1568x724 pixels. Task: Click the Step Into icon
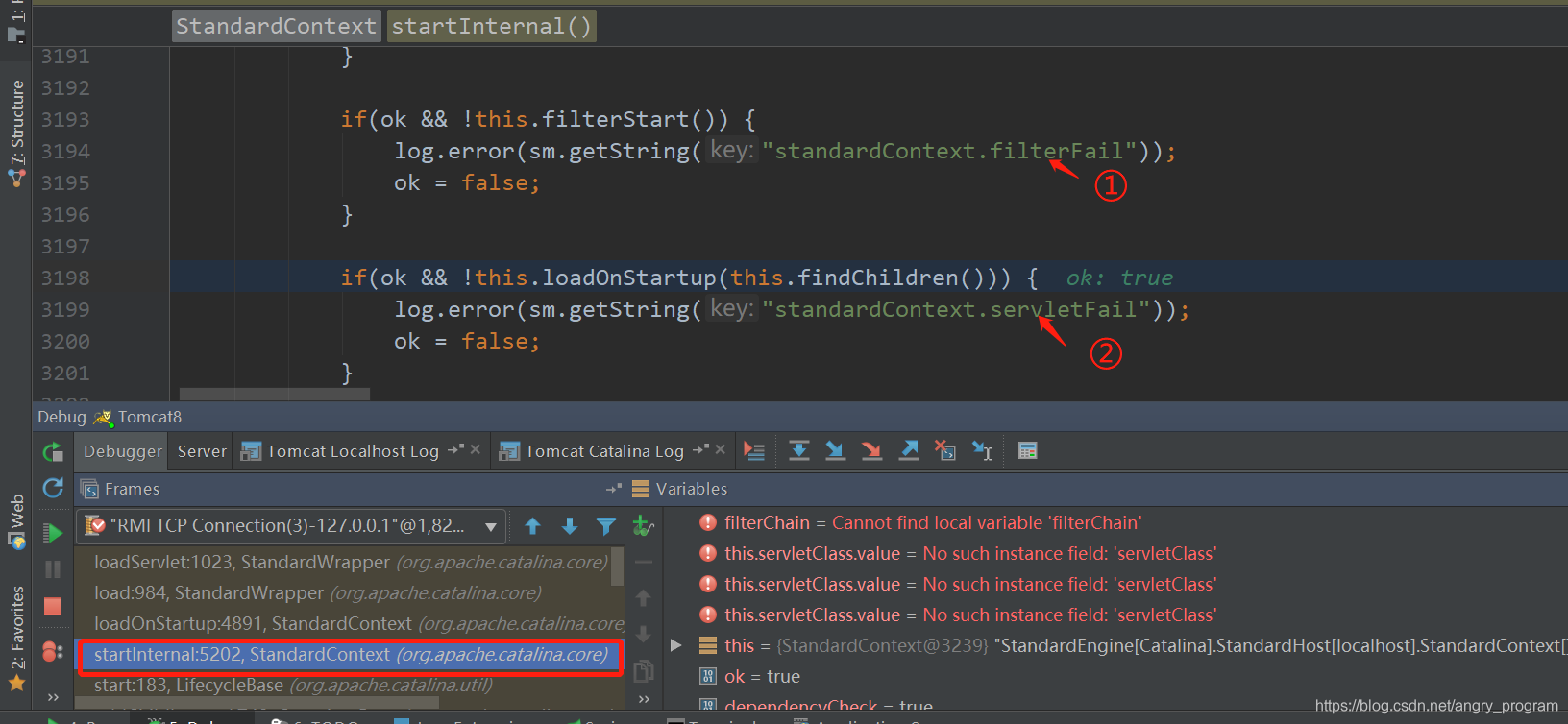835,450
